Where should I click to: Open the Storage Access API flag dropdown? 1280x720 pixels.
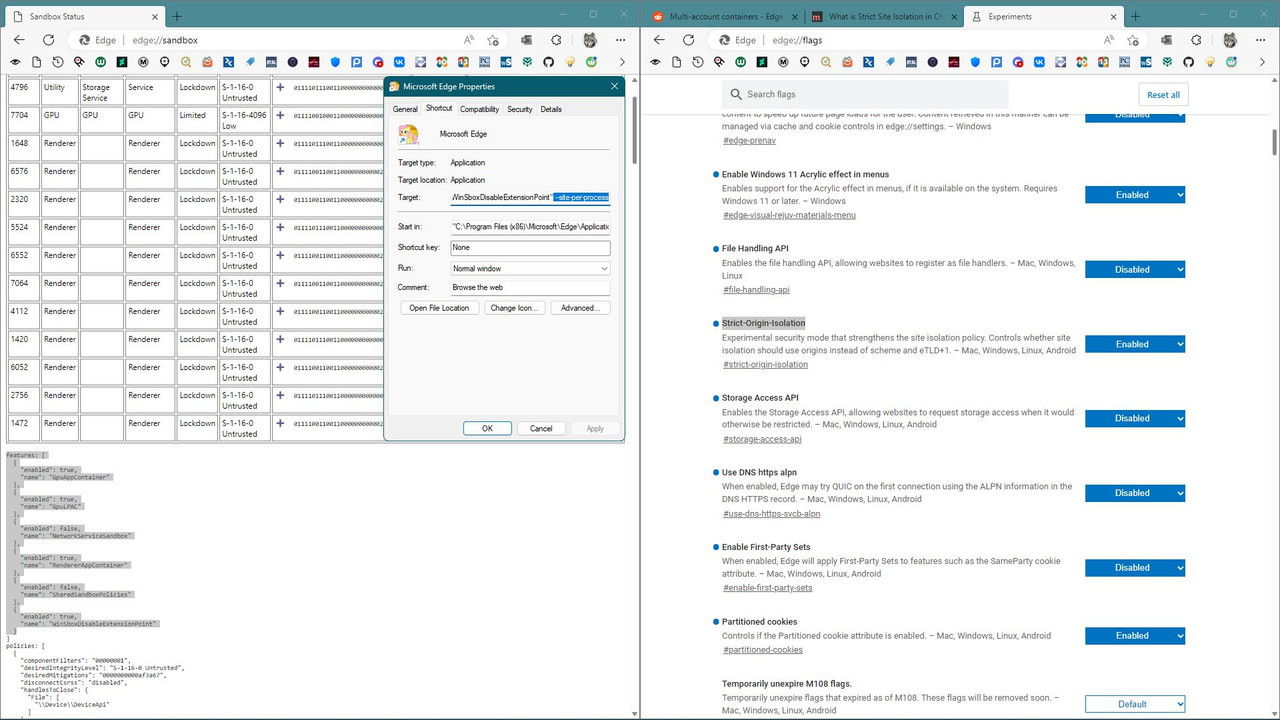[x=1135, y=418]
